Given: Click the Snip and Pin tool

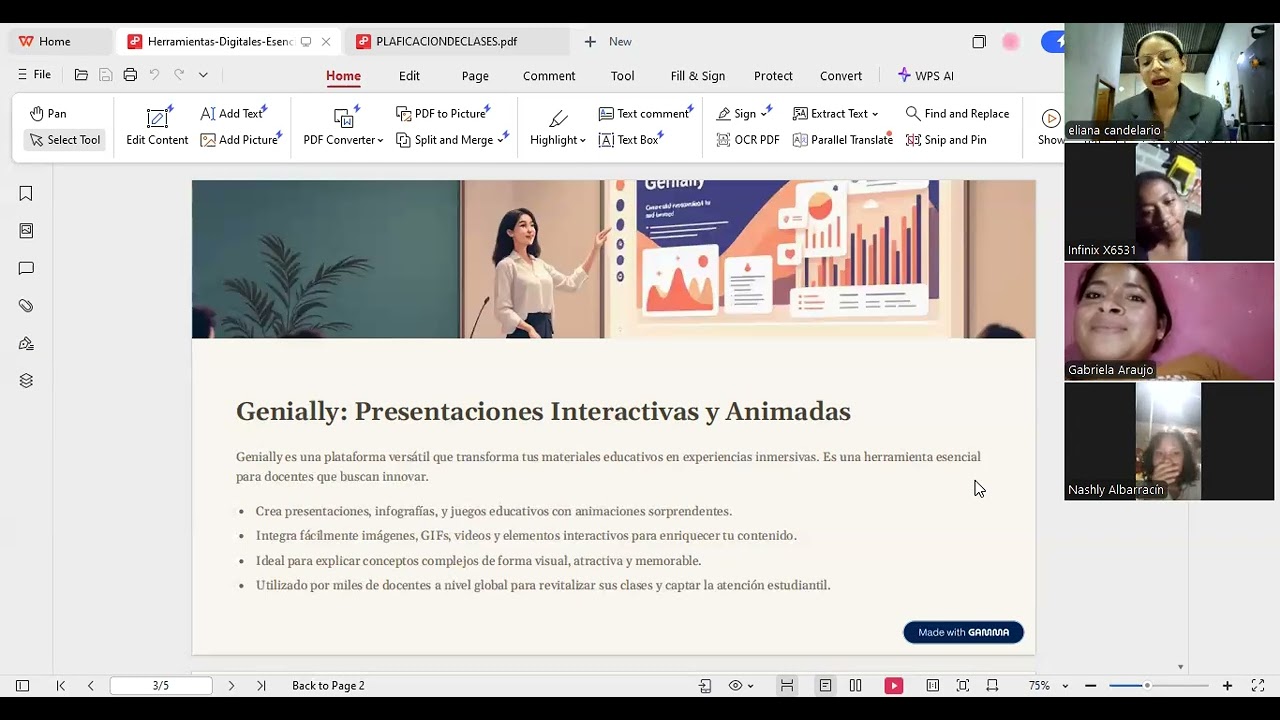Looking at the screenshot, I should (x=946, y=140).
